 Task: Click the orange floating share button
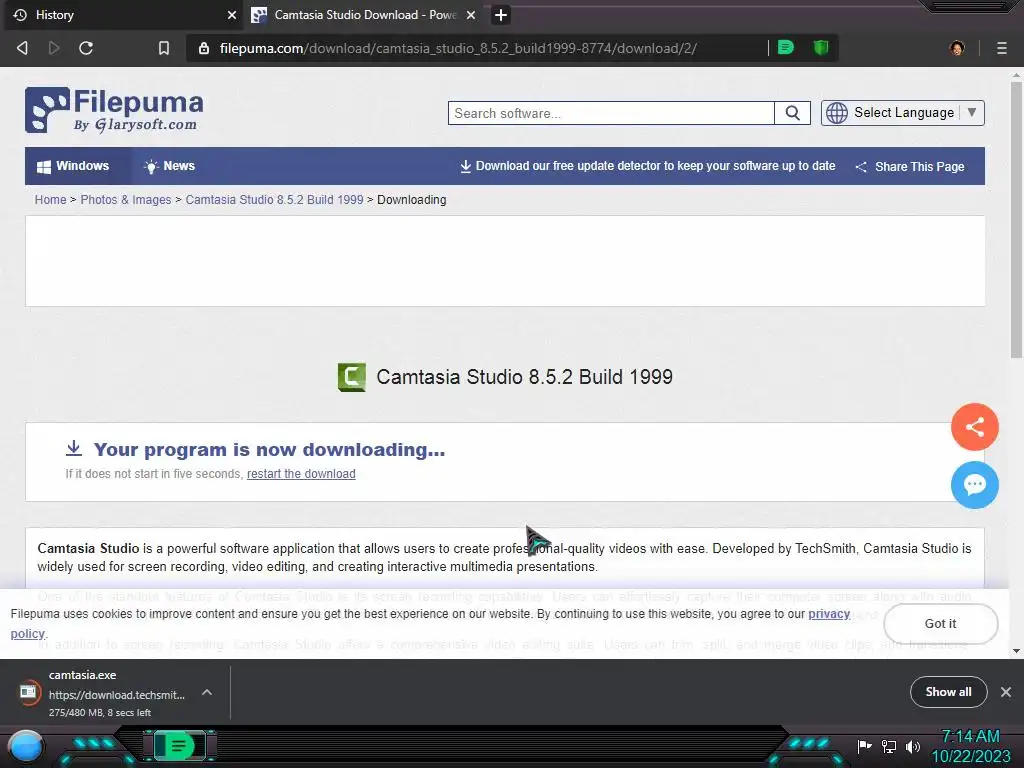(974, 427)
